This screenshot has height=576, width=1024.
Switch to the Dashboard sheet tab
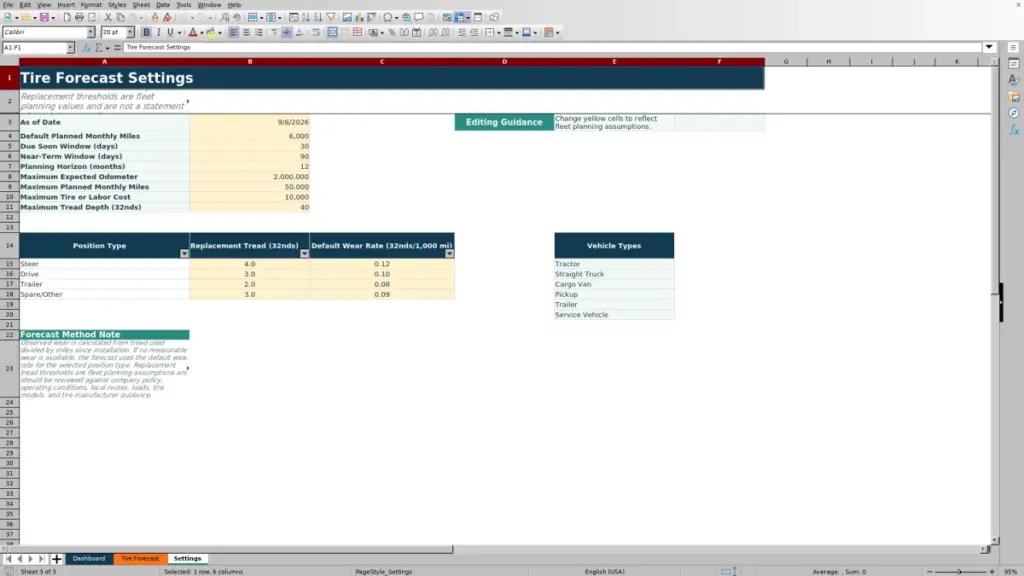(89, 559)
